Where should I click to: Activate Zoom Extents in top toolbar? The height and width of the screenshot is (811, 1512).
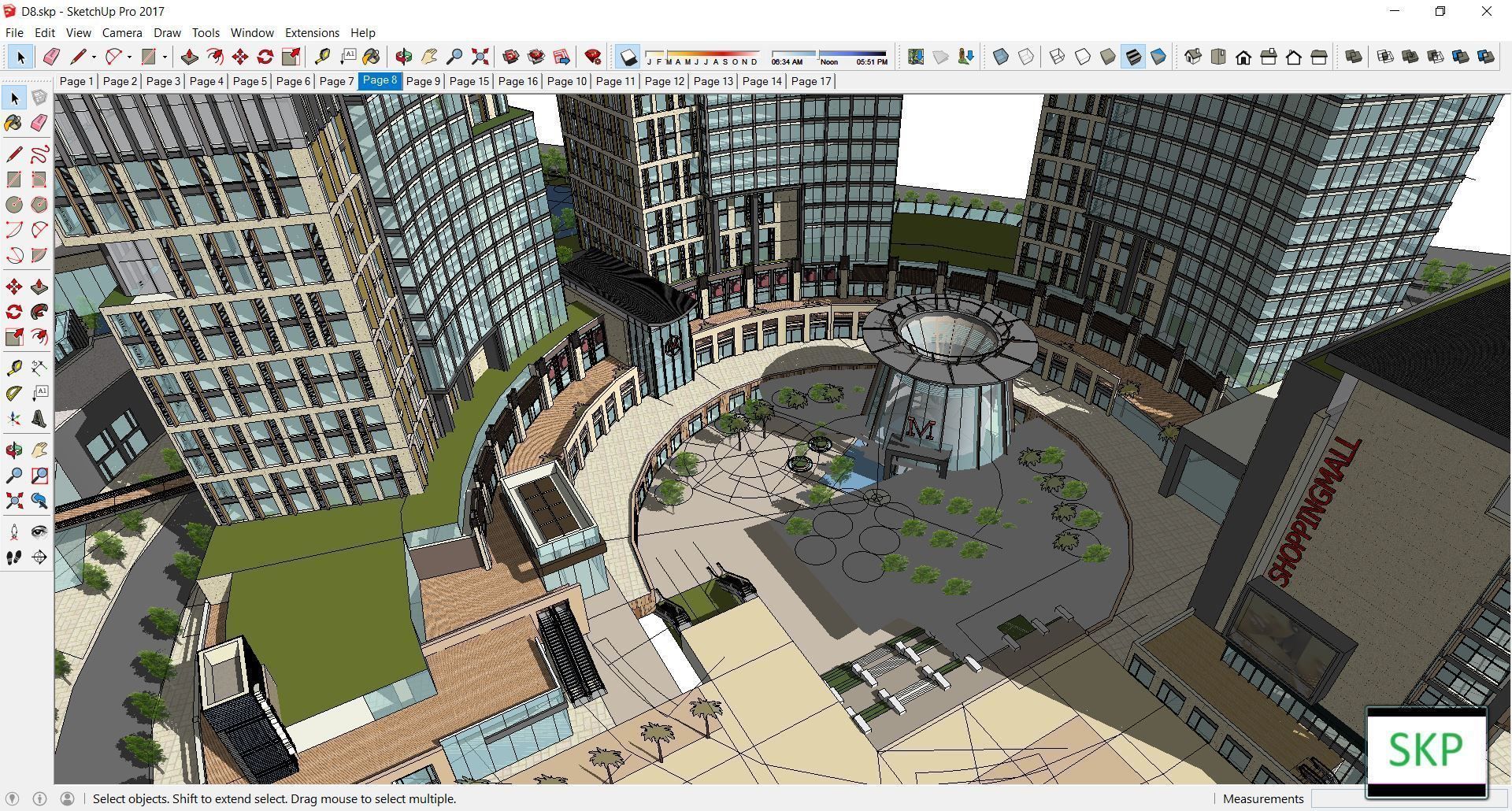480,57
